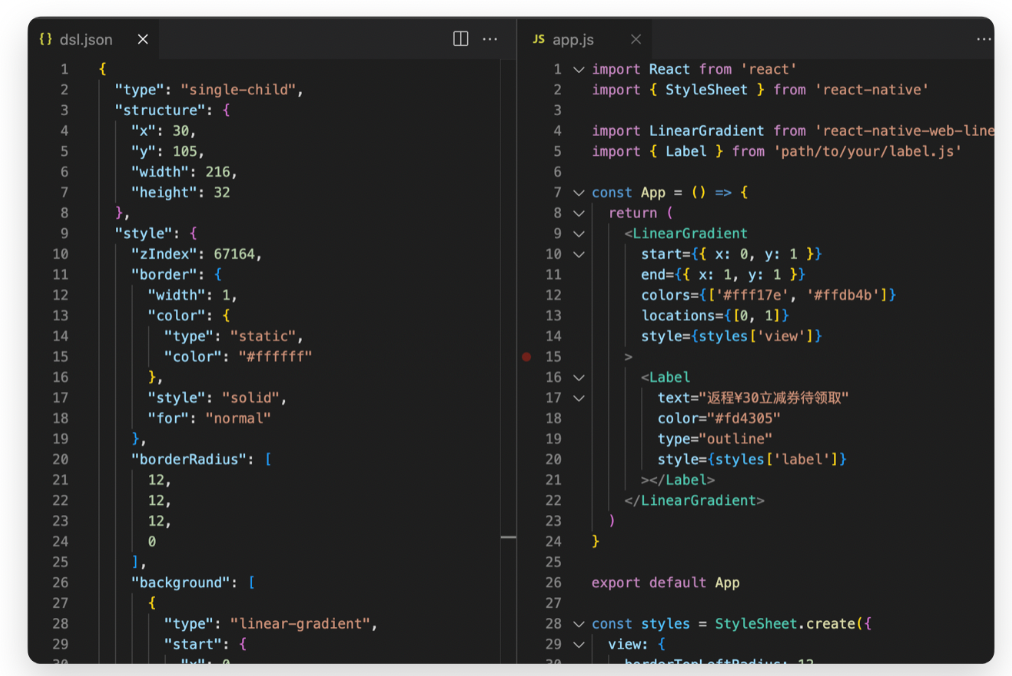The image size is (1012, 676).
Task: Collapse the import block at app.js line 1
Action: [x=579, y=69]
